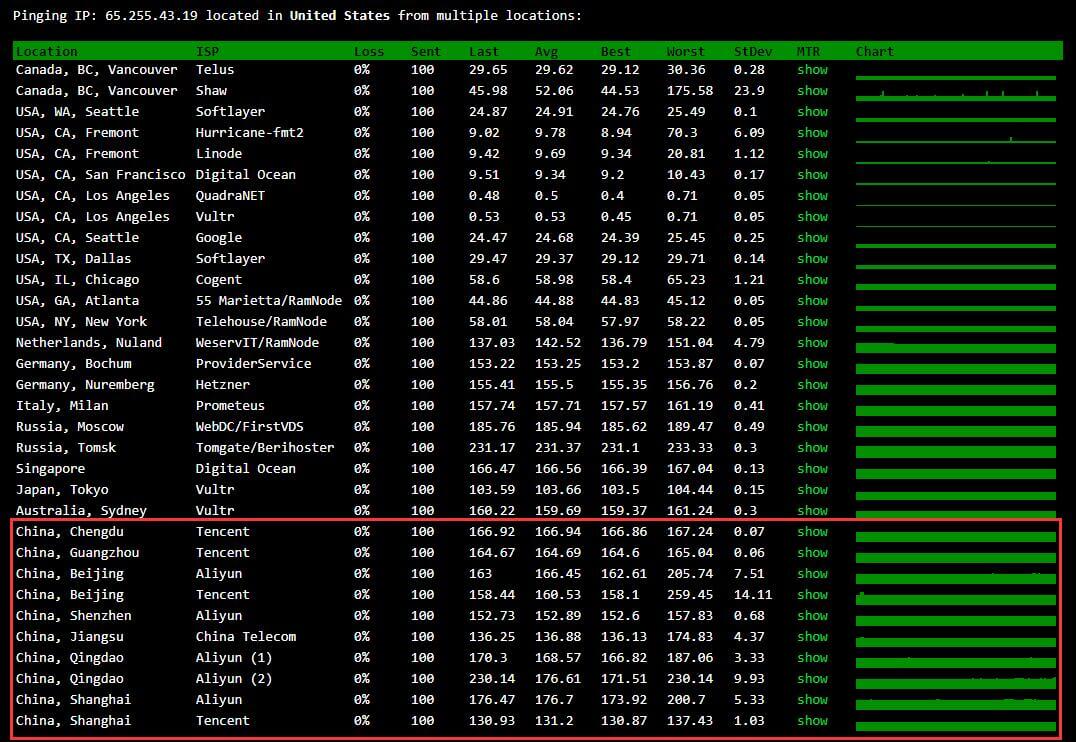Click the Avg column header
Viewport: 1076px width, 742px height.
tap(547, 51)
